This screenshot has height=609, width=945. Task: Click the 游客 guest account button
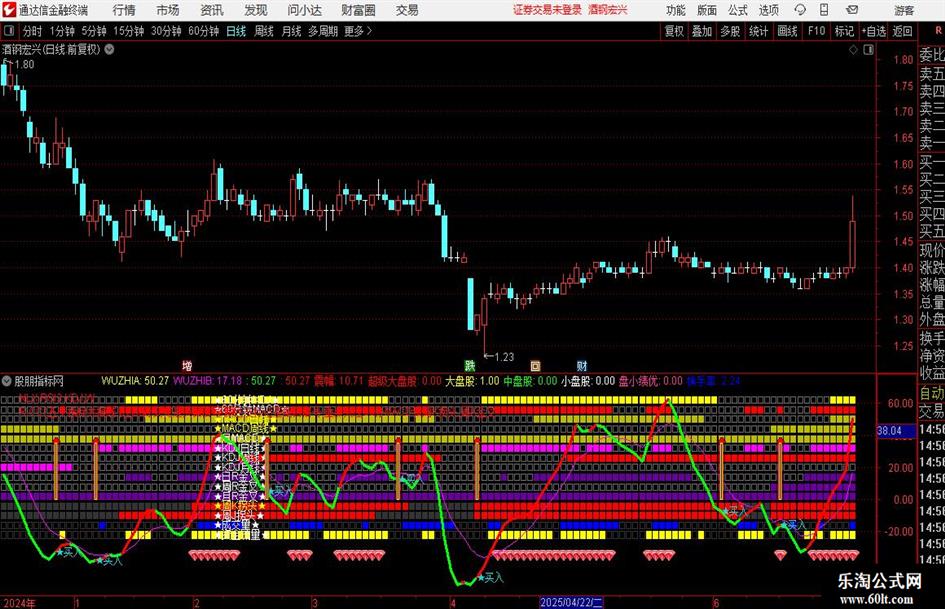(904, 10)
